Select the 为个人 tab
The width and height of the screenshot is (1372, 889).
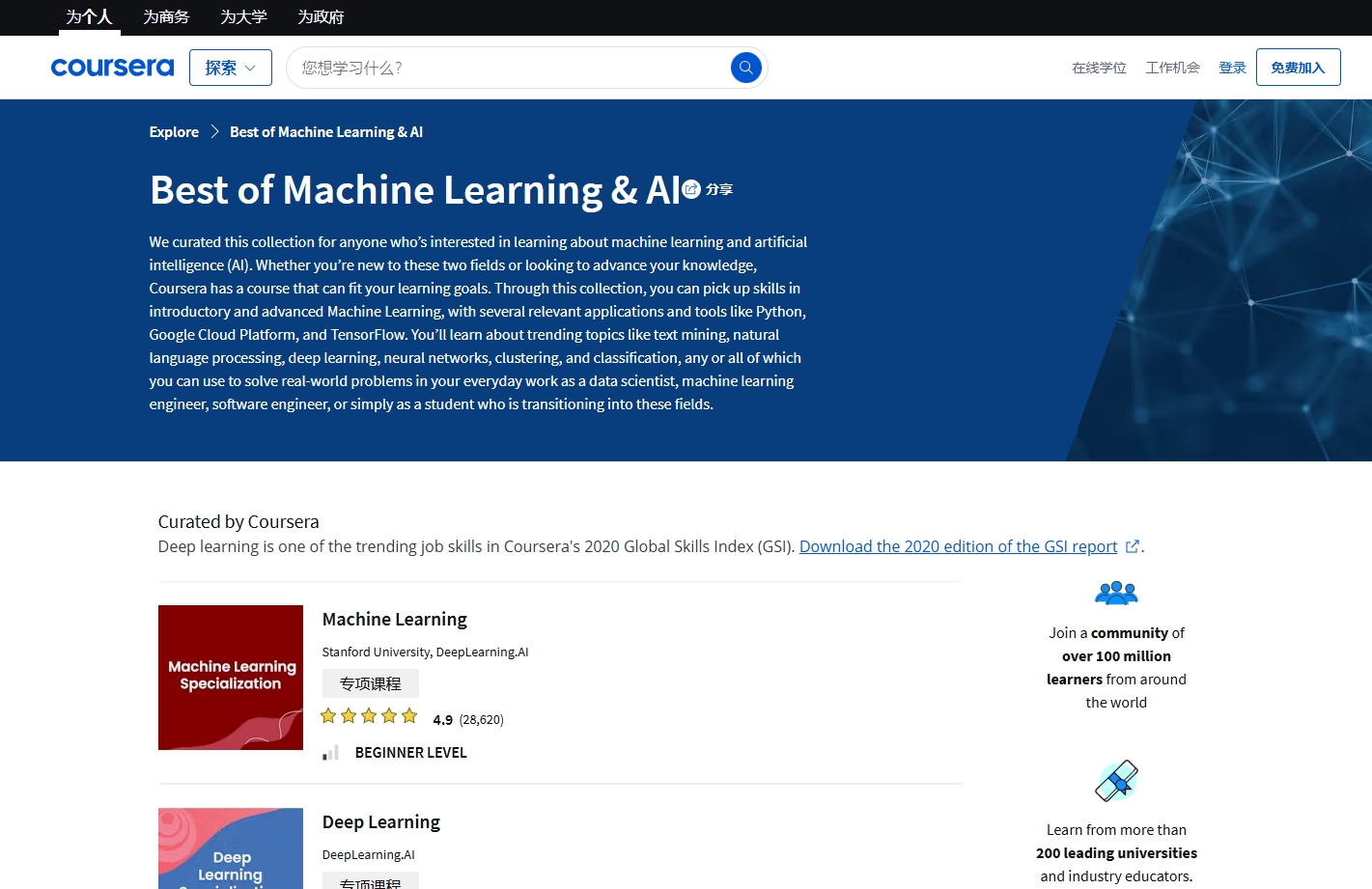click(89, 16)
